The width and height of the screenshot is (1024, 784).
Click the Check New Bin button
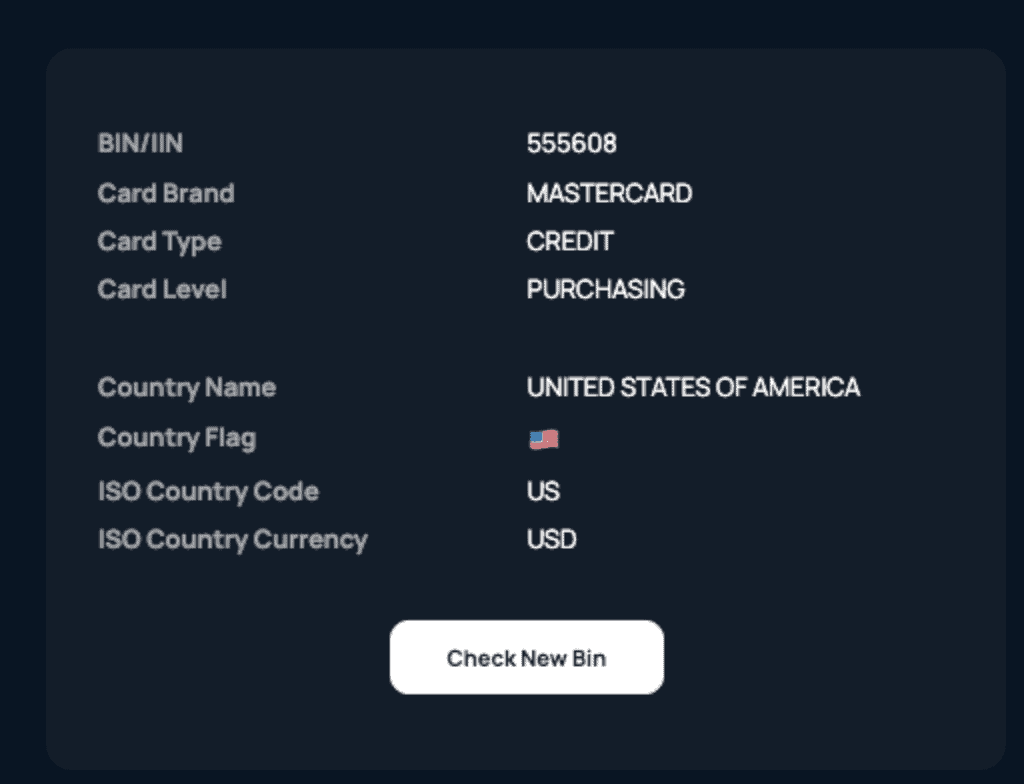[526, 657]
